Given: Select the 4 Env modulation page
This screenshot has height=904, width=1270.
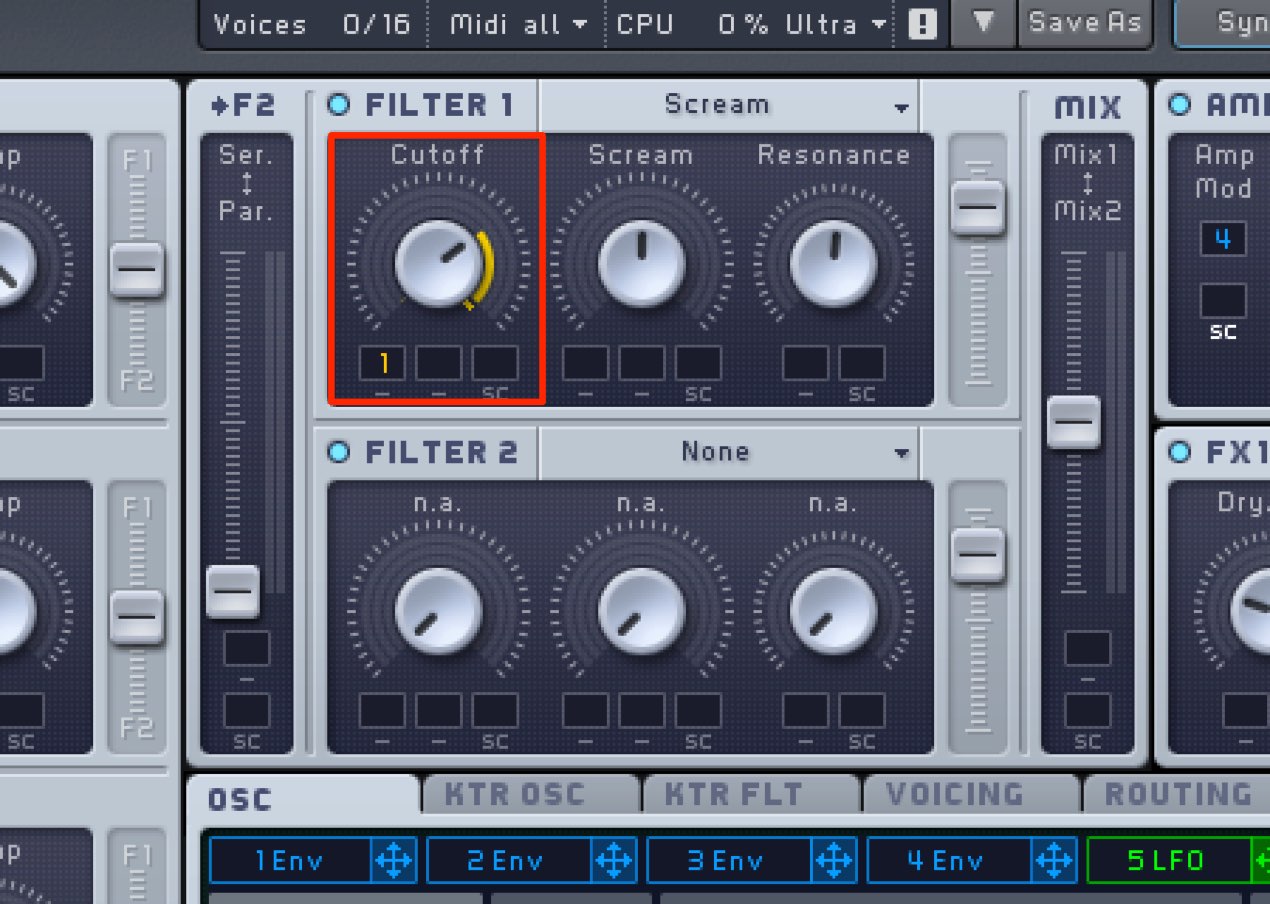Looking at the screenshot, I should [x=949, y=860].
